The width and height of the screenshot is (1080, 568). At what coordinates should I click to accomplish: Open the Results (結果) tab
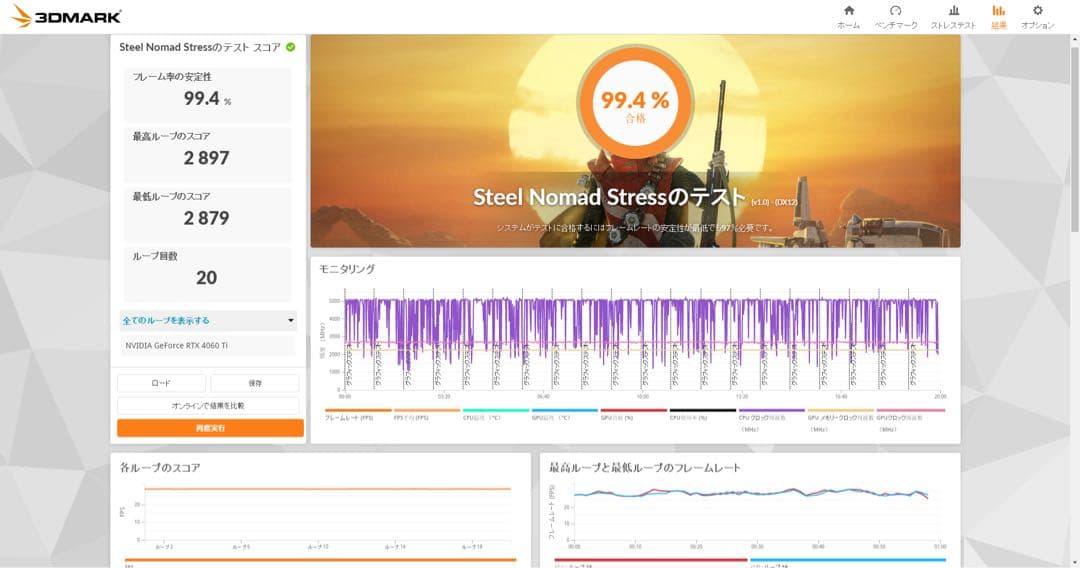tap(998, 17)
